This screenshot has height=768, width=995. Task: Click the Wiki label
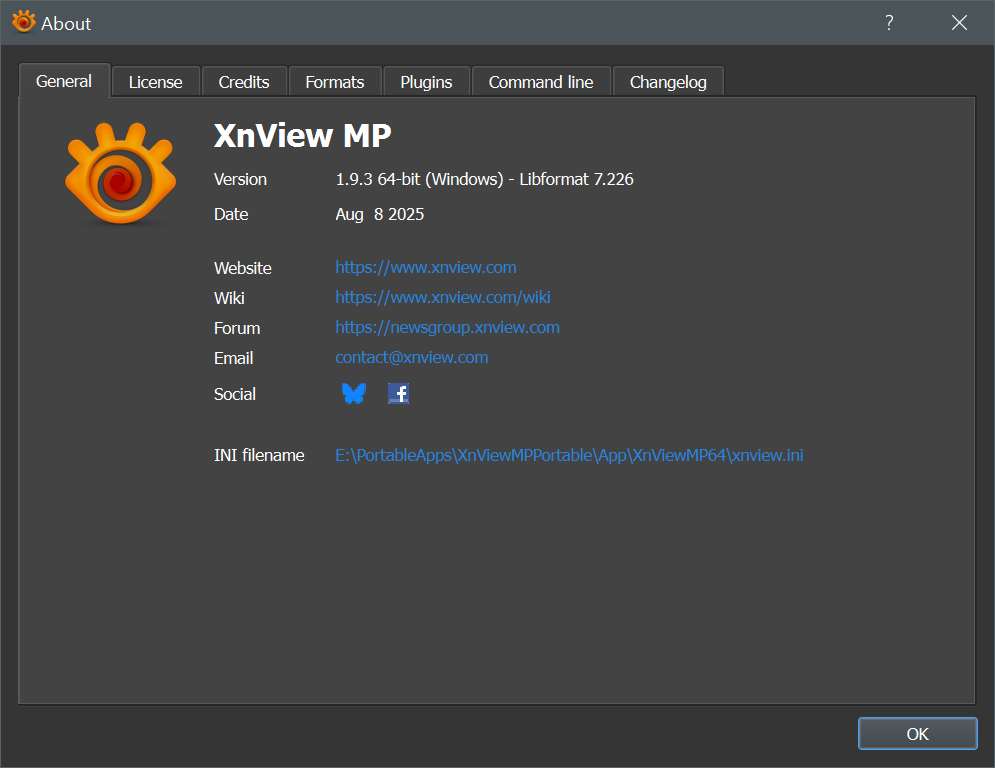pos(229,298)
